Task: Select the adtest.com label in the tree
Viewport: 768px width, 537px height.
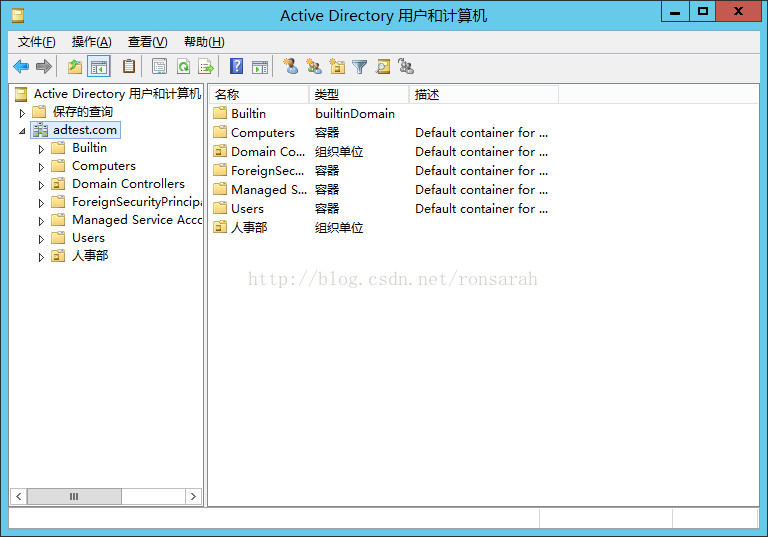Action: 85,130
